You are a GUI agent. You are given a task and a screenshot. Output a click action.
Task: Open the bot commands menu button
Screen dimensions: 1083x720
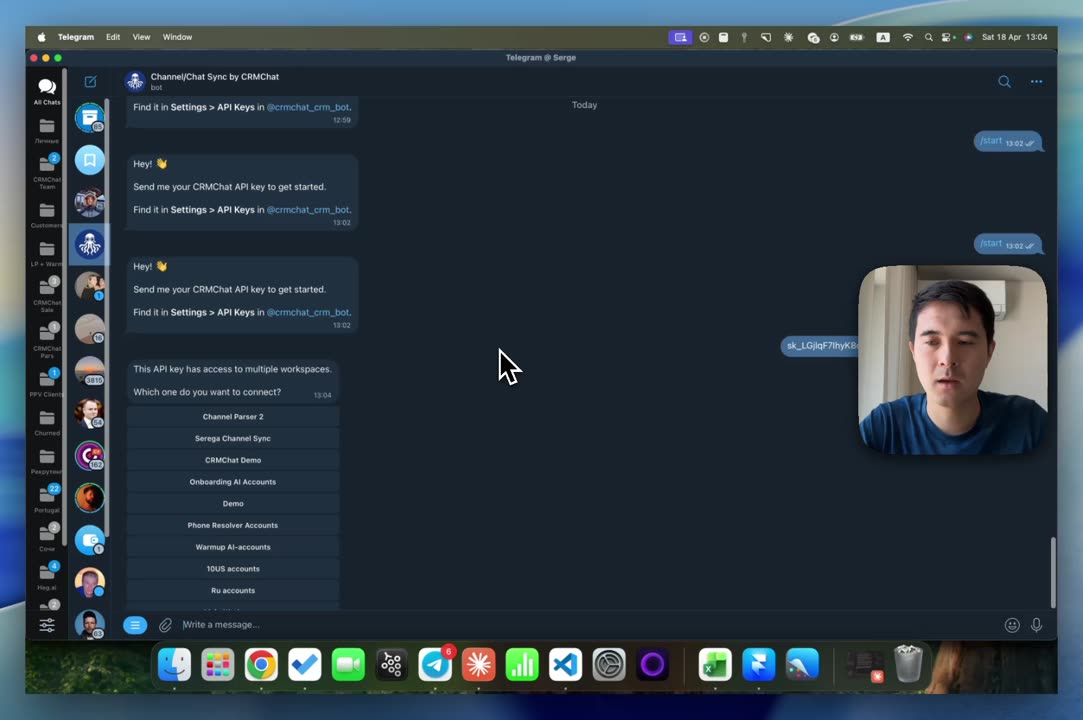[135, 625]
